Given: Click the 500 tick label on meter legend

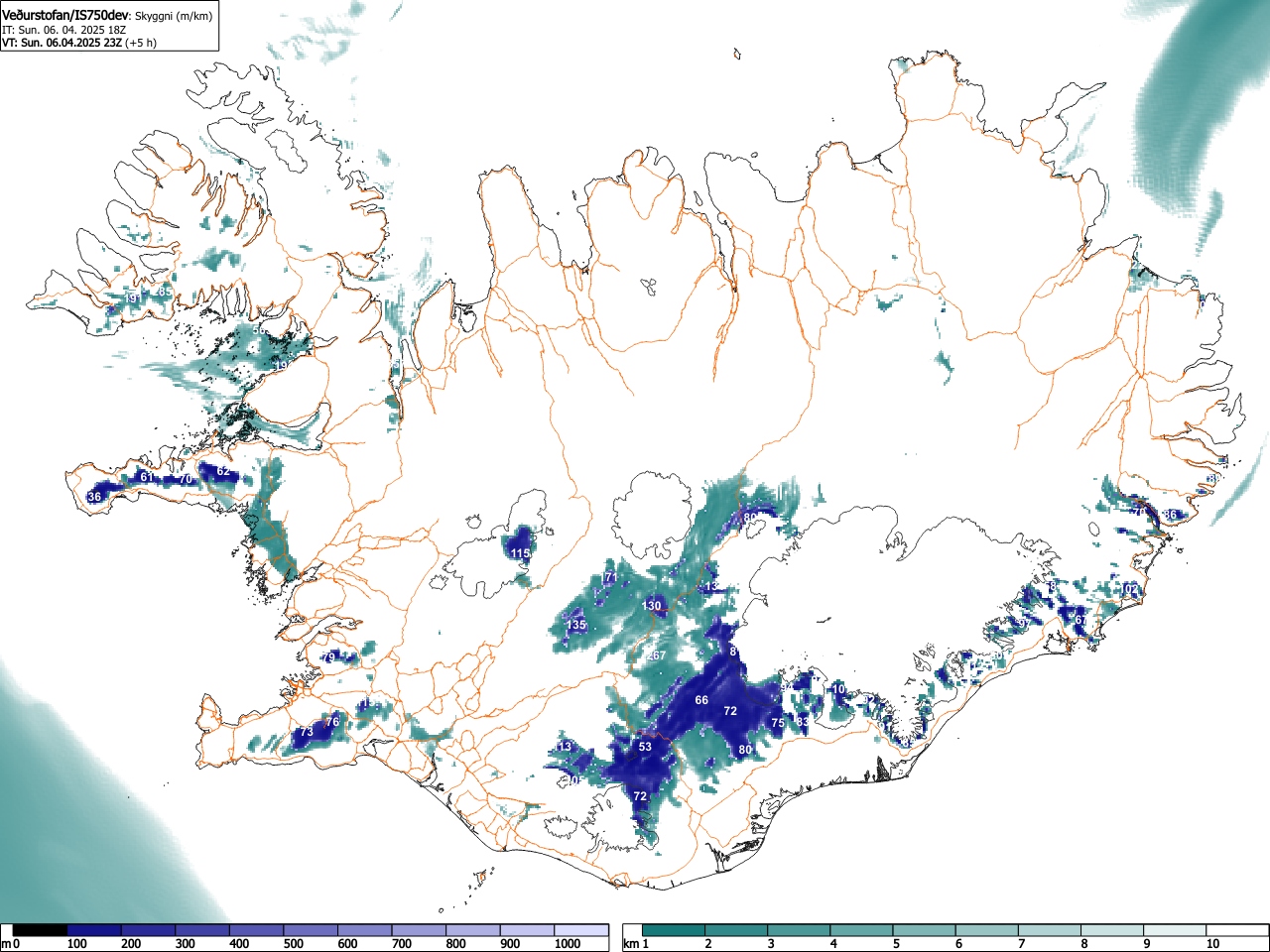Looking at the screenshot, I should pos(293,944).
